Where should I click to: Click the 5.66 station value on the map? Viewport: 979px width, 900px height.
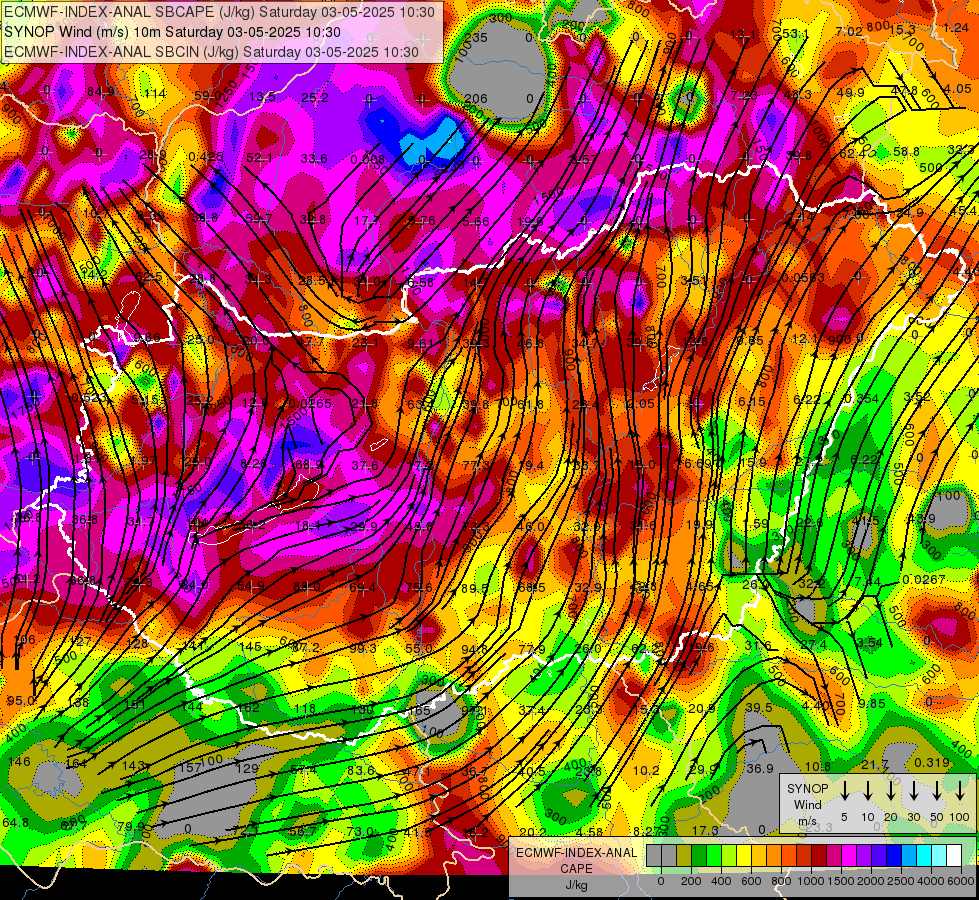click(476, 221)
